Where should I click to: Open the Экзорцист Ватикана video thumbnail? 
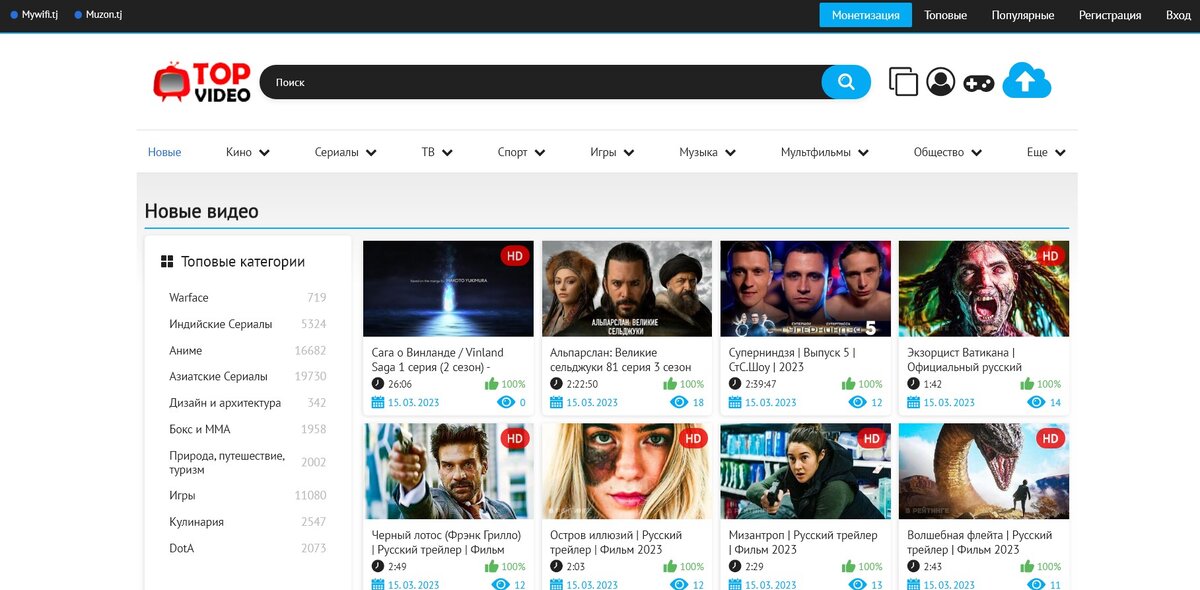pyautogui.click(x=984, y=289)
